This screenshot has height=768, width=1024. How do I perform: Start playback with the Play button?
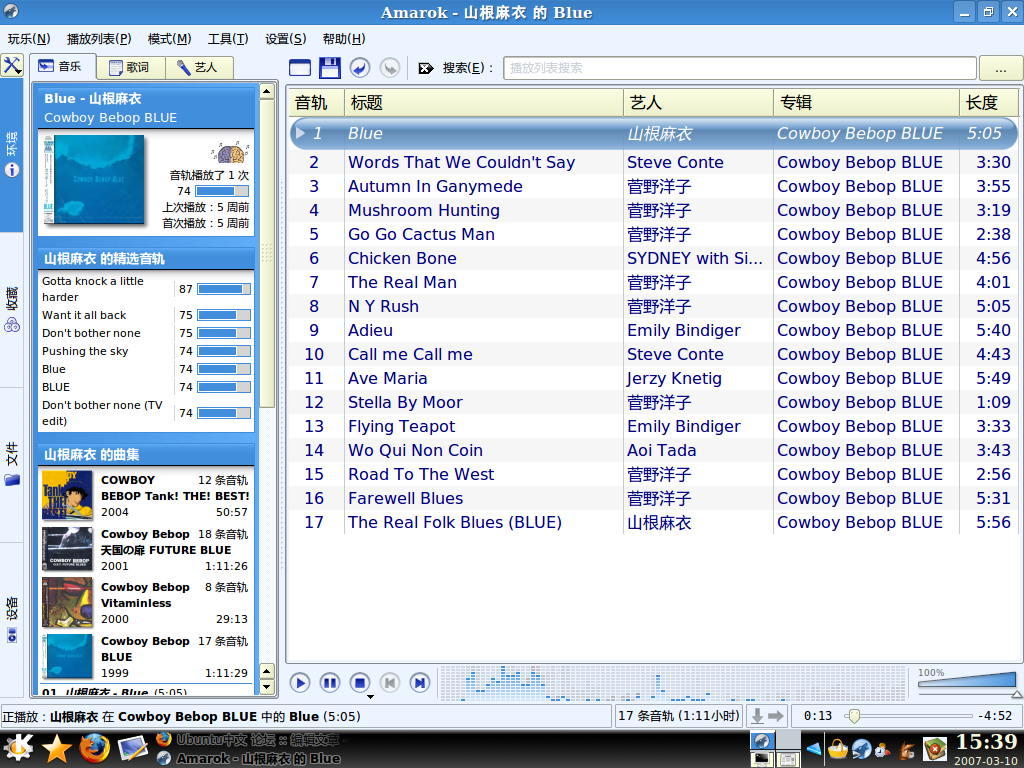point(300,683)
